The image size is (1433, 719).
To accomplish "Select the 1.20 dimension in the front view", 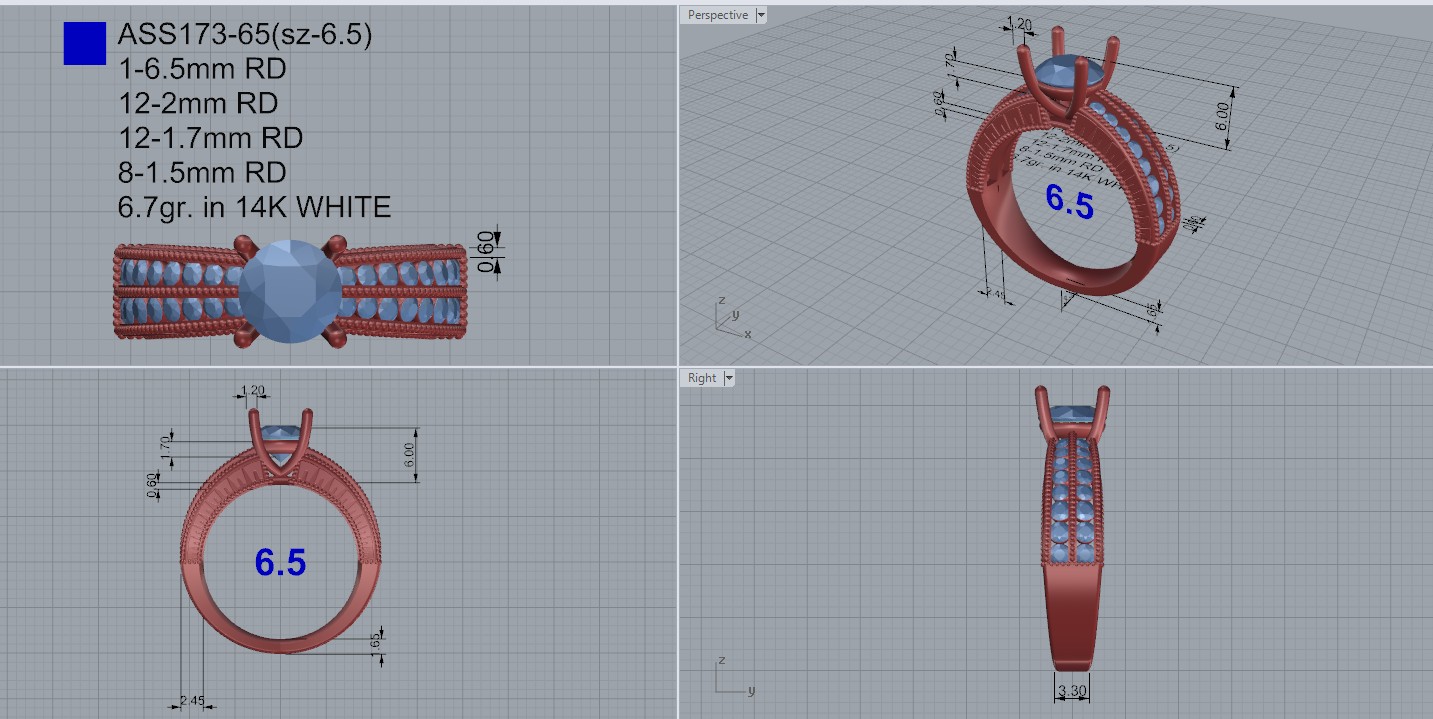I will (x=253, y=390).
